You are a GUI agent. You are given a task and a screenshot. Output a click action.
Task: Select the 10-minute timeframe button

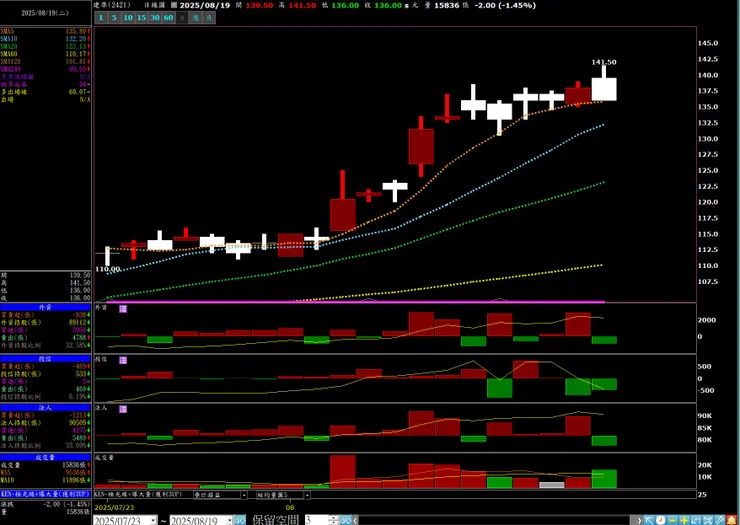(x=128, y=17)
